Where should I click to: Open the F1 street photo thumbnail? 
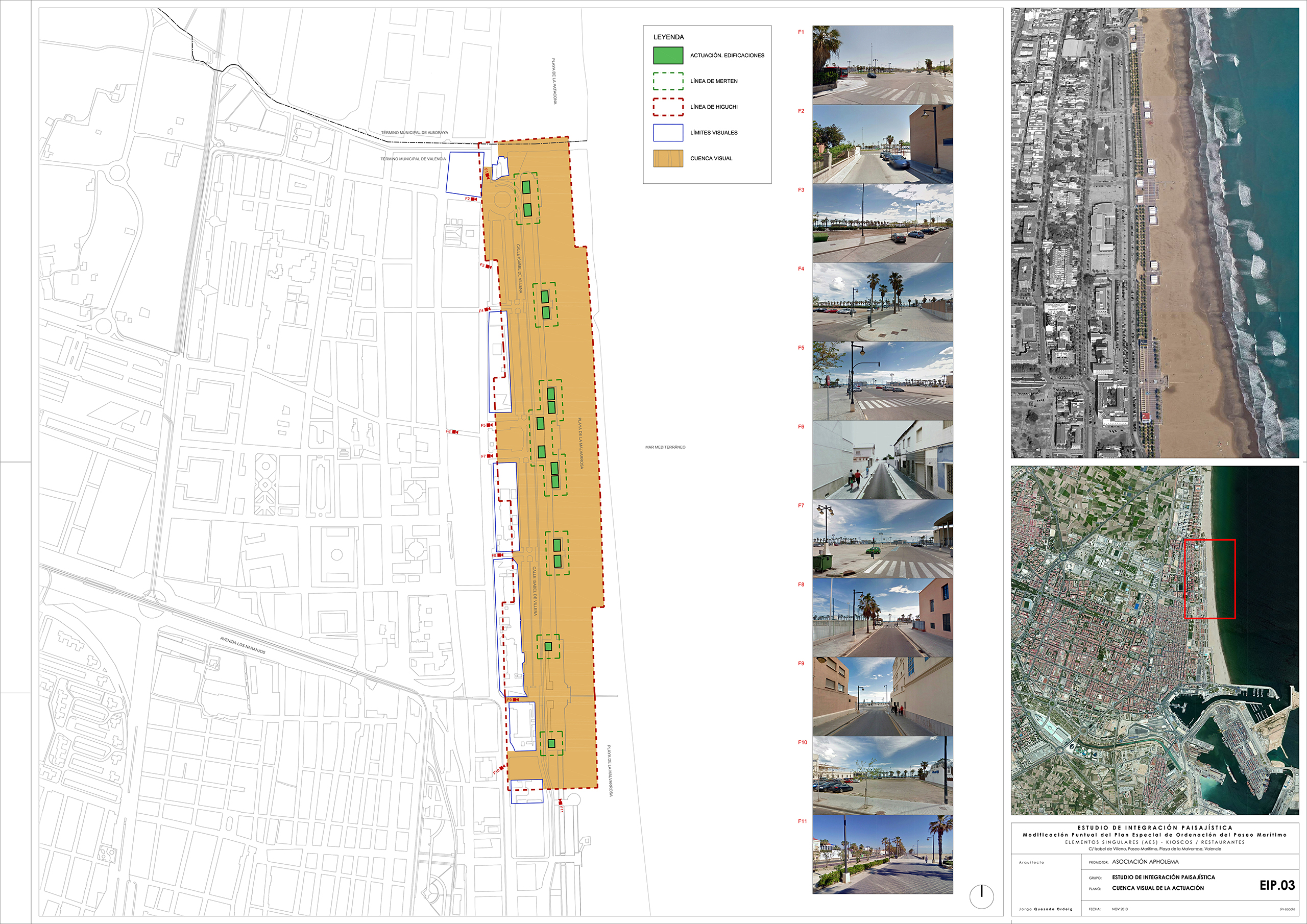(882, 64)
